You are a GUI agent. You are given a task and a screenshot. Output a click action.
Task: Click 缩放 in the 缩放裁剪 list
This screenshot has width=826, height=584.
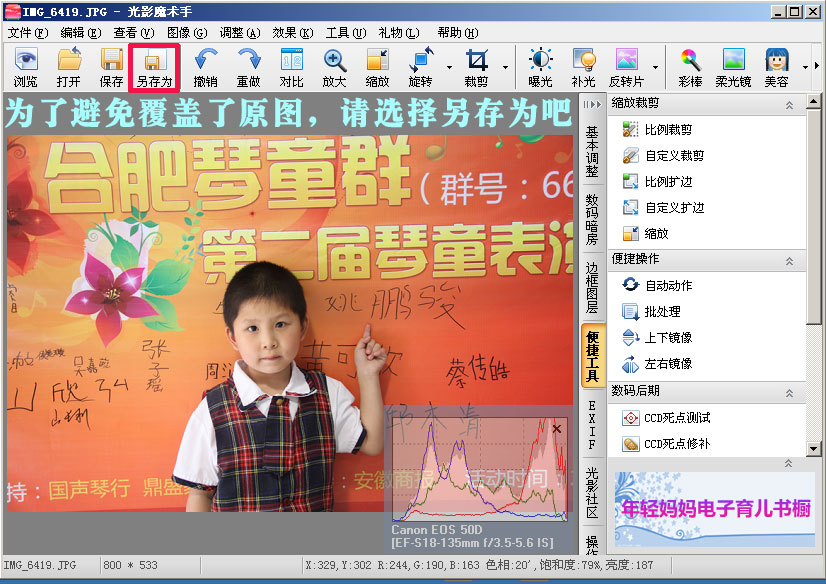[645, 233]
